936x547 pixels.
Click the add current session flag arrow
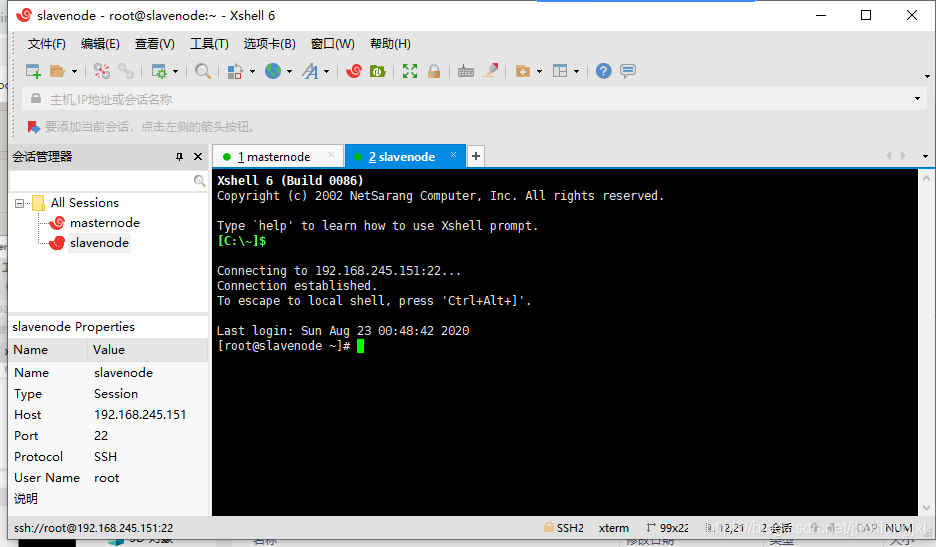[x=33, y=127]
